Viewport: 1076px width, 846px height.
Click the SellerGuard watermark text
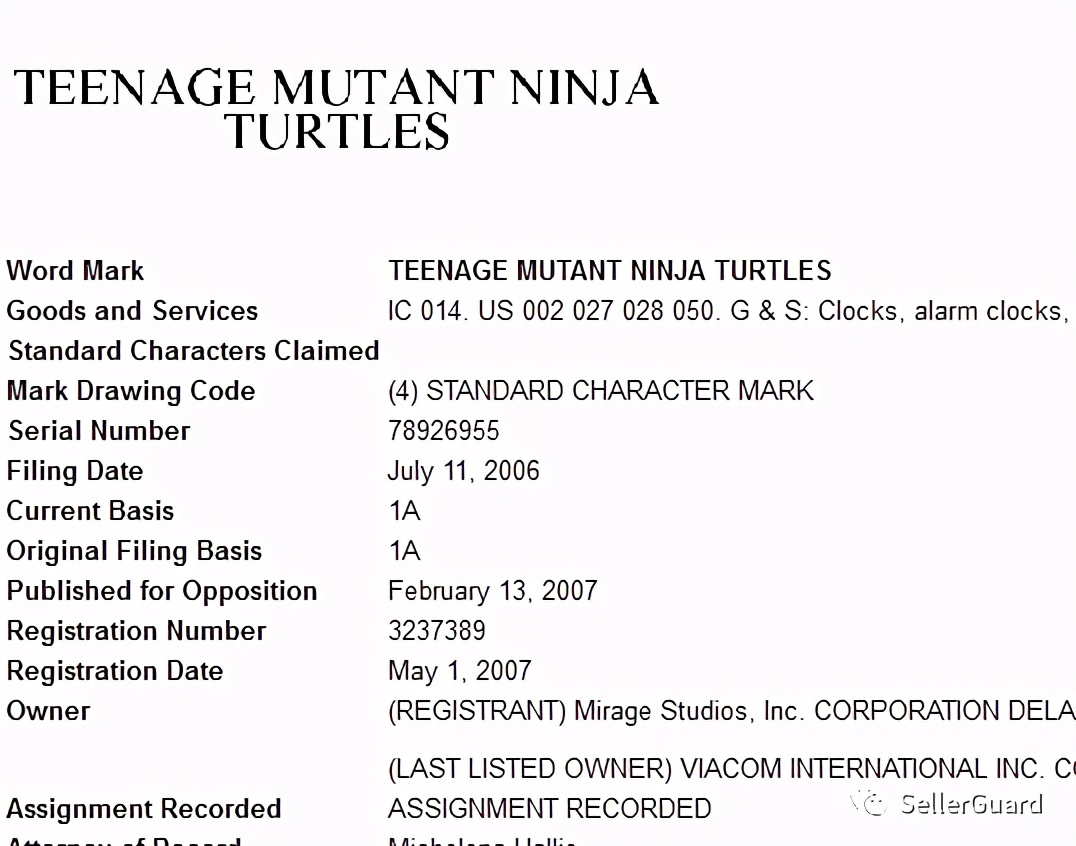(x=972, y=803)
